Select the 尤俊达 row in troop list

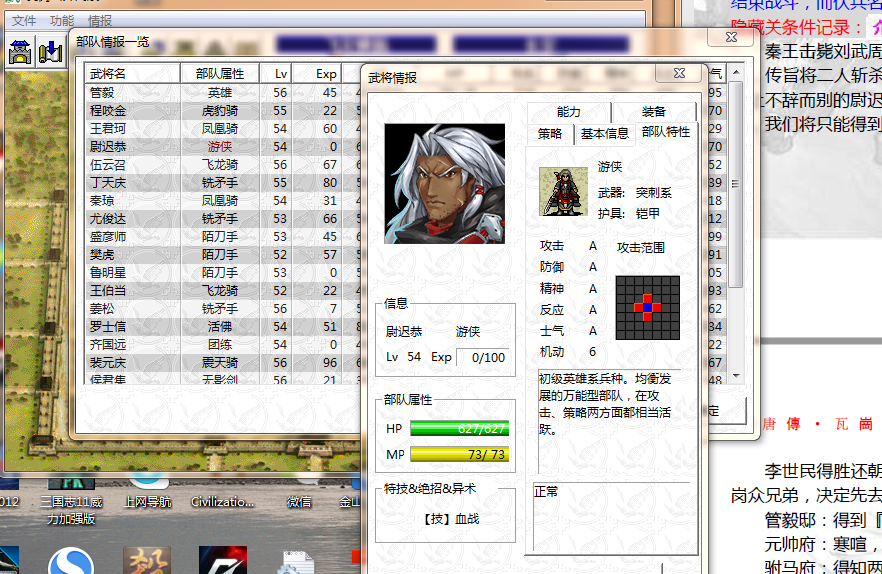[x=223, y=218]
